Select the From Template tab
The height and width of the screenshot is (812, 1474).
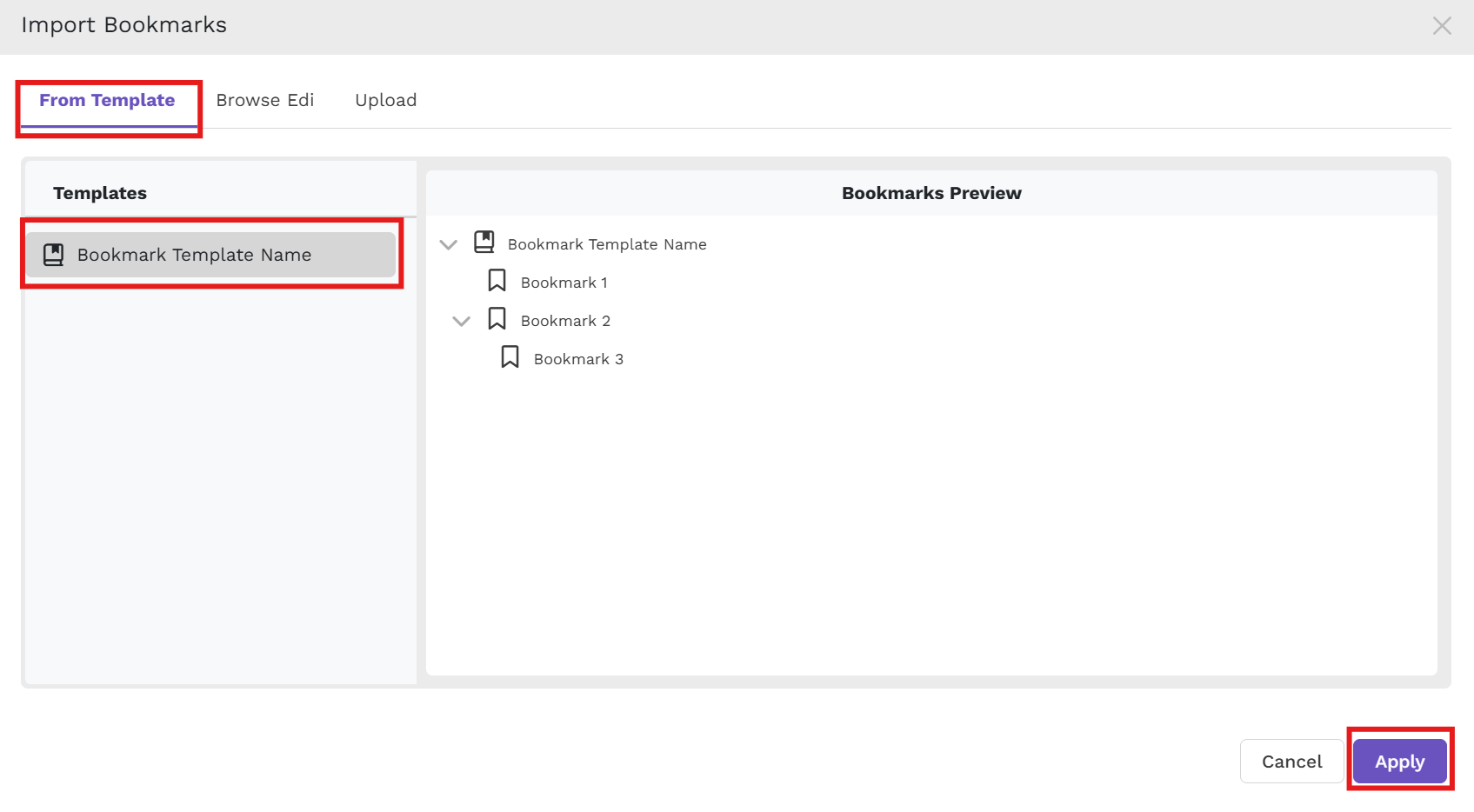pyautogui.click(x=108, y=100)
